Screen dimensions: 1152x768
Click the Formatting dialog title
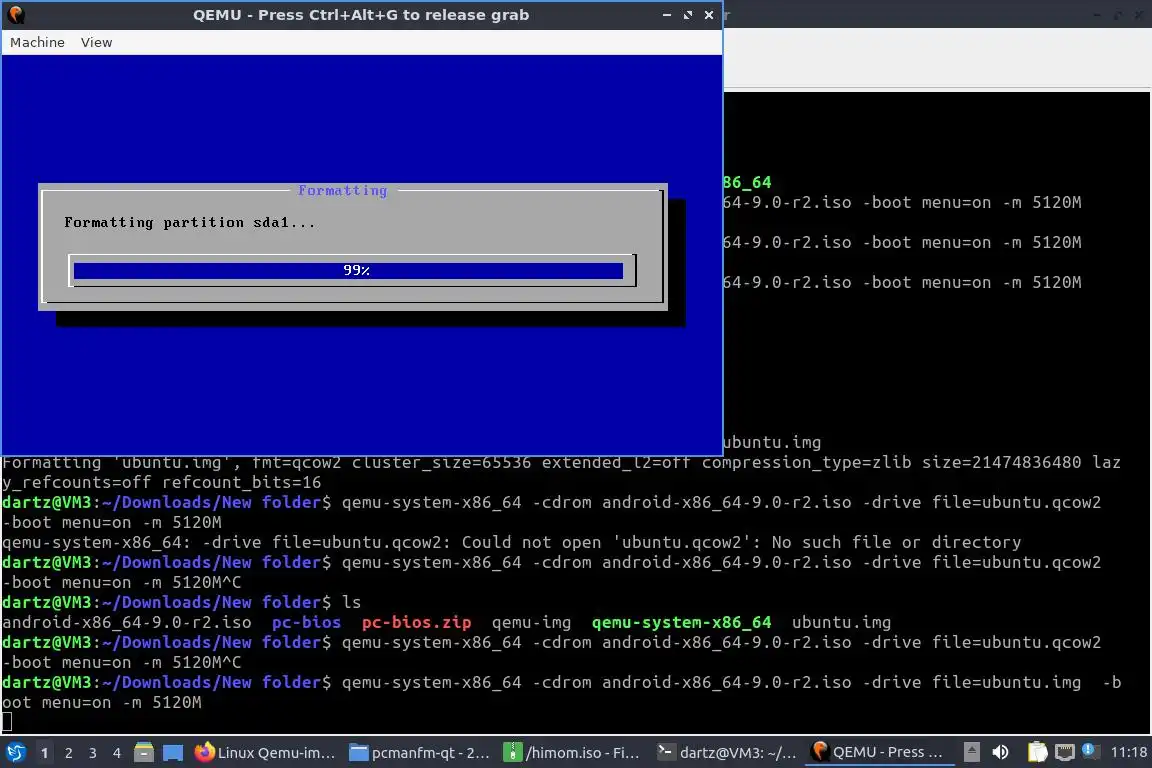(x=342, y=190)
